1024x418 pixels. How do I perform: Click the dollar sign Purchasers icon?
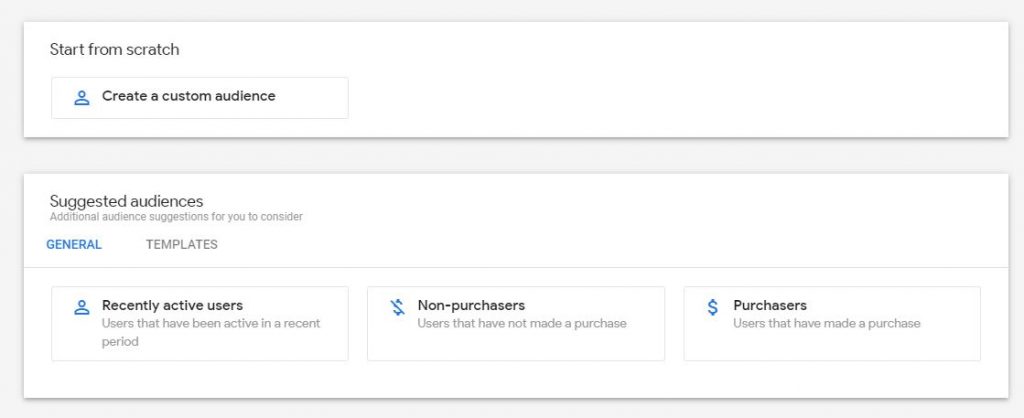click(x=713, y=308)
